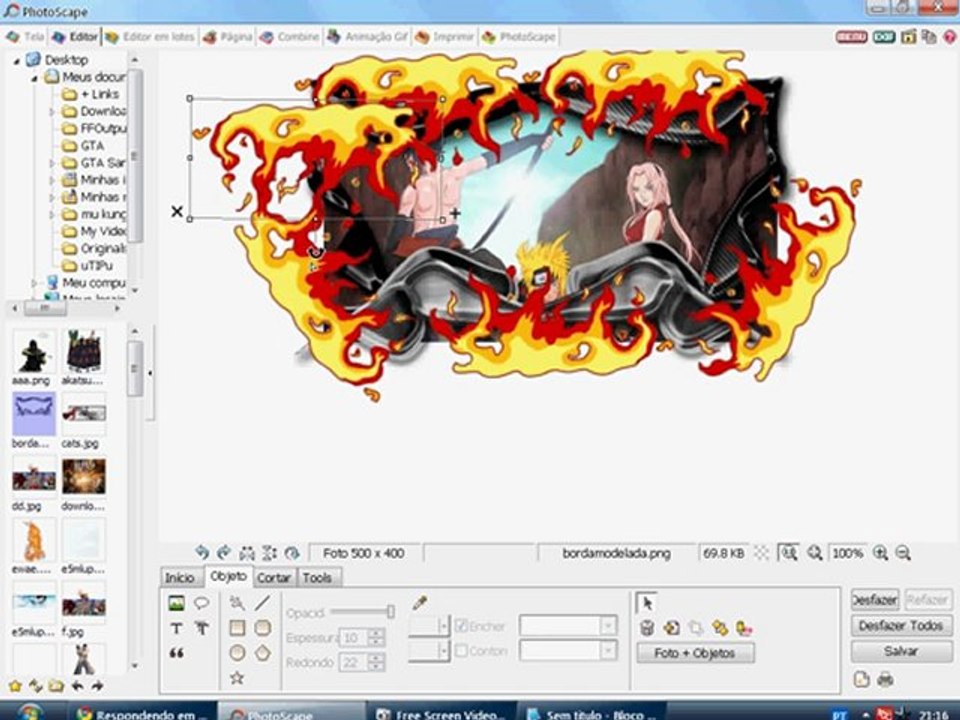Click the outline color swatch box
Screen dimensions: 960x720
(x=423, y=650)
